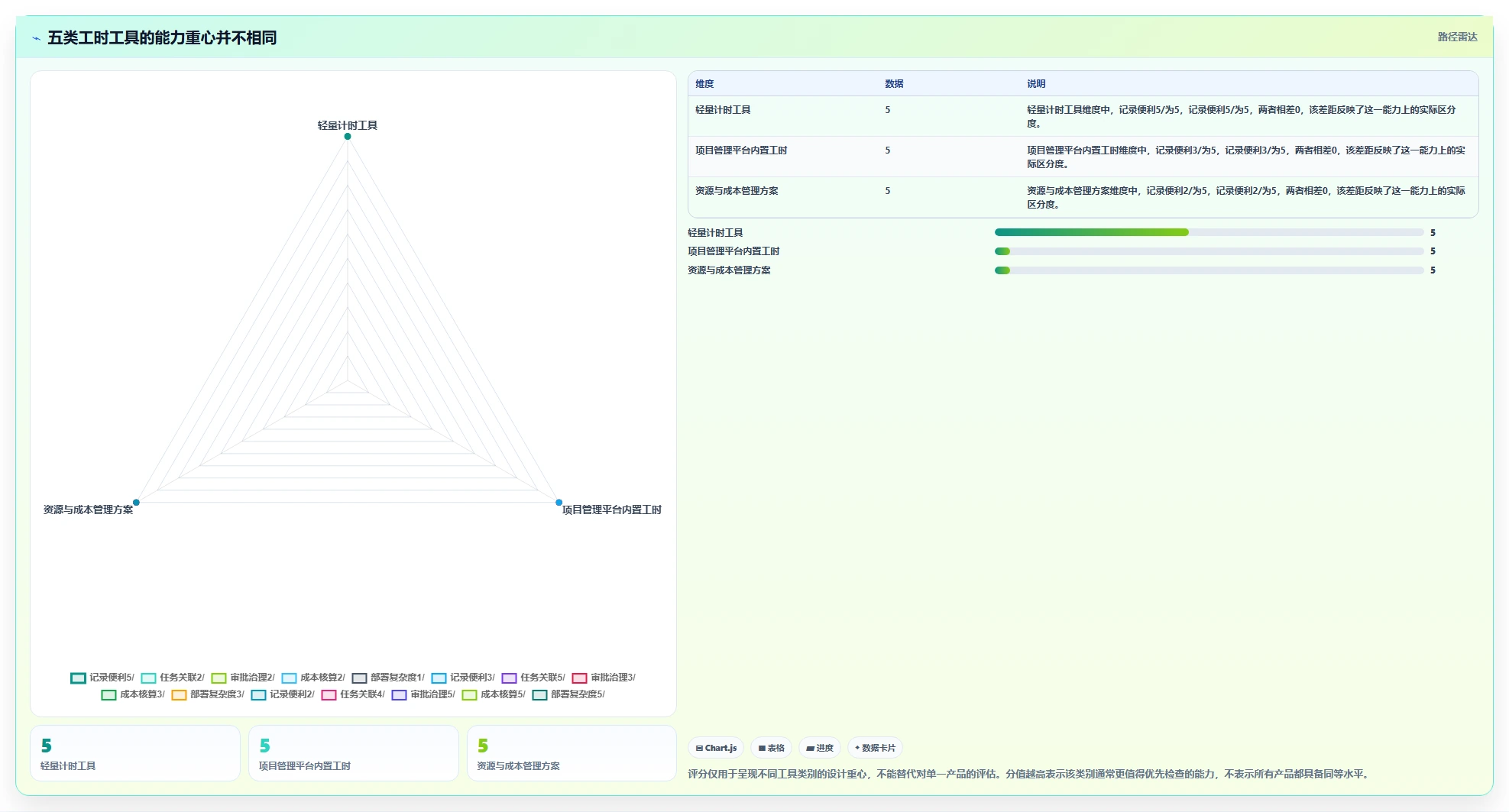Click the 进度 tag chip
Viewport: 1509px width, 812px height.
pos(820,748)
